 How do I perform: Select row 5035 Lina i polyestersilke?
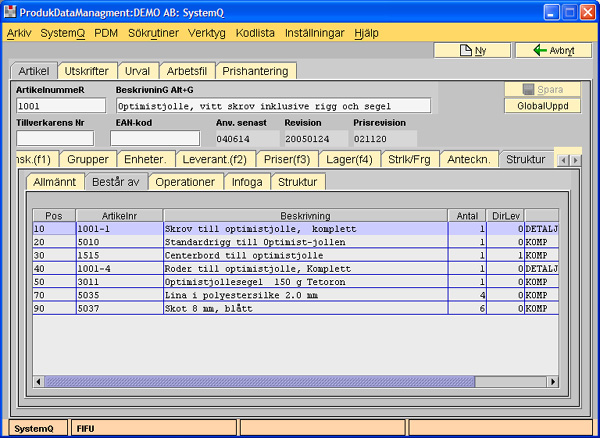[x=295, y=295]
